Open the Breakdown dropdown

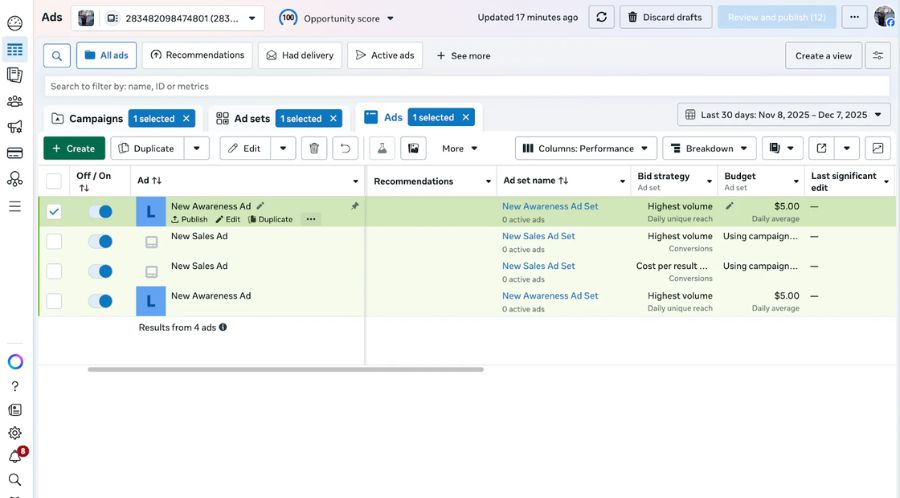point(709,148)
